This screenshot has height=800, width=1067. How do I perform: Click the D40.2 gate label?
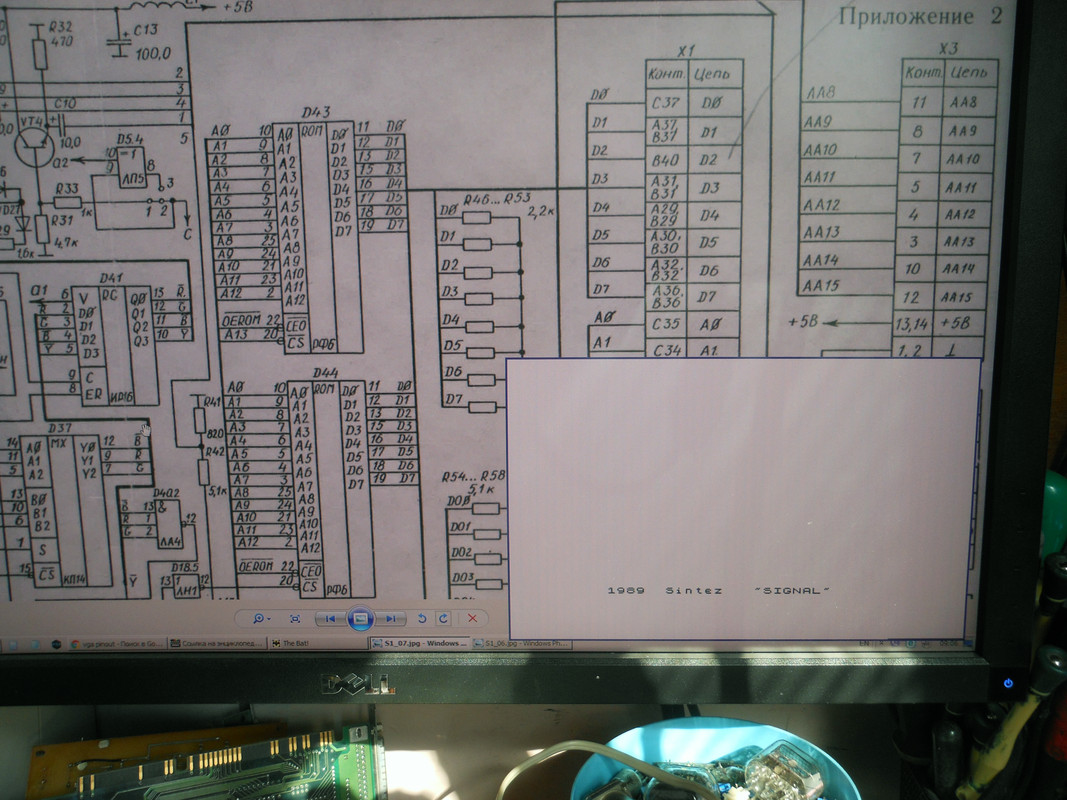[x=166, y=493]
